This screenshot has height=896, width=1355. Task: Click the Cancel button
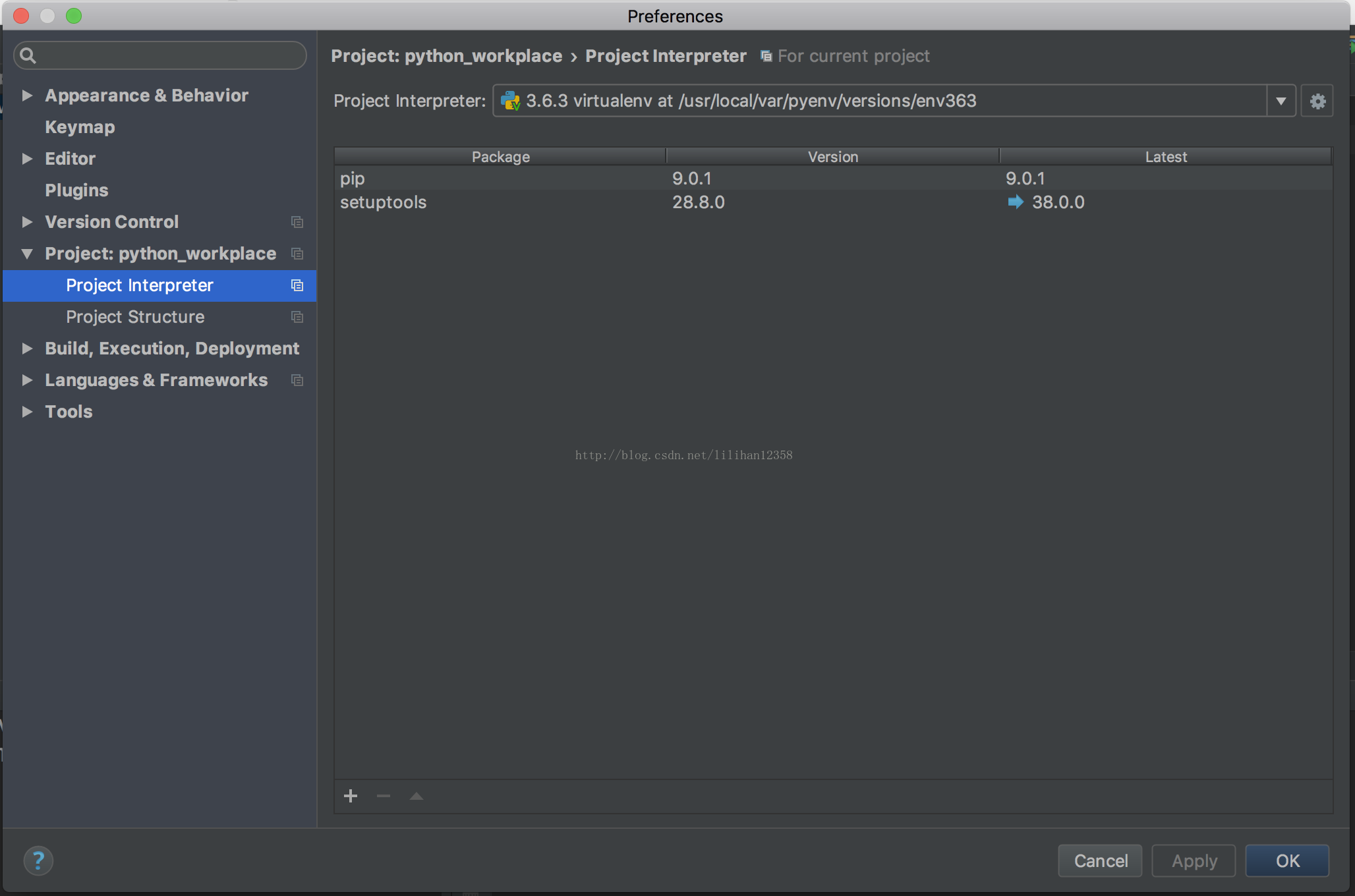(1100, 860)
